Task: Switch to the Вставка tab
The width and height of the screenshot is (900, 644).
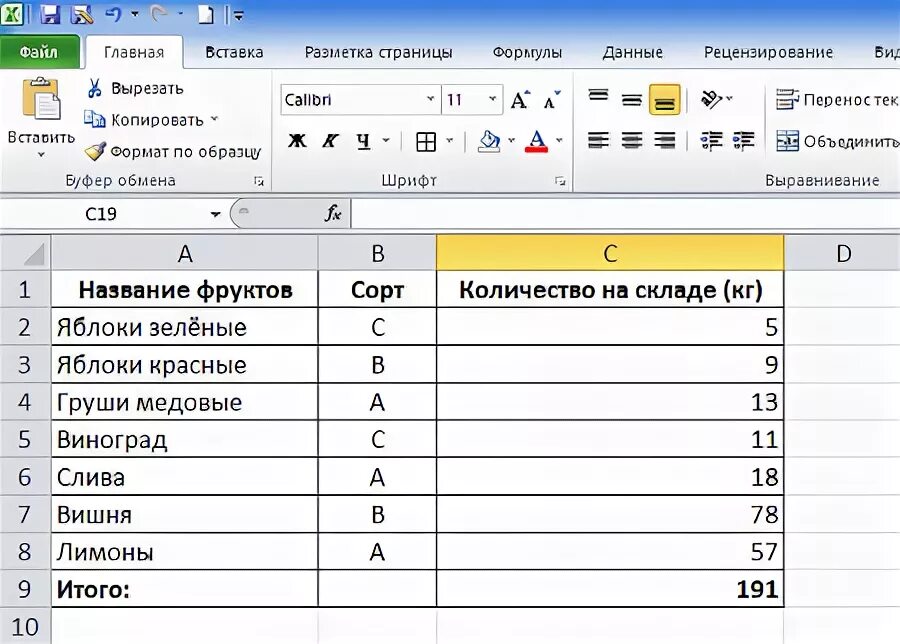Action: 234,52
